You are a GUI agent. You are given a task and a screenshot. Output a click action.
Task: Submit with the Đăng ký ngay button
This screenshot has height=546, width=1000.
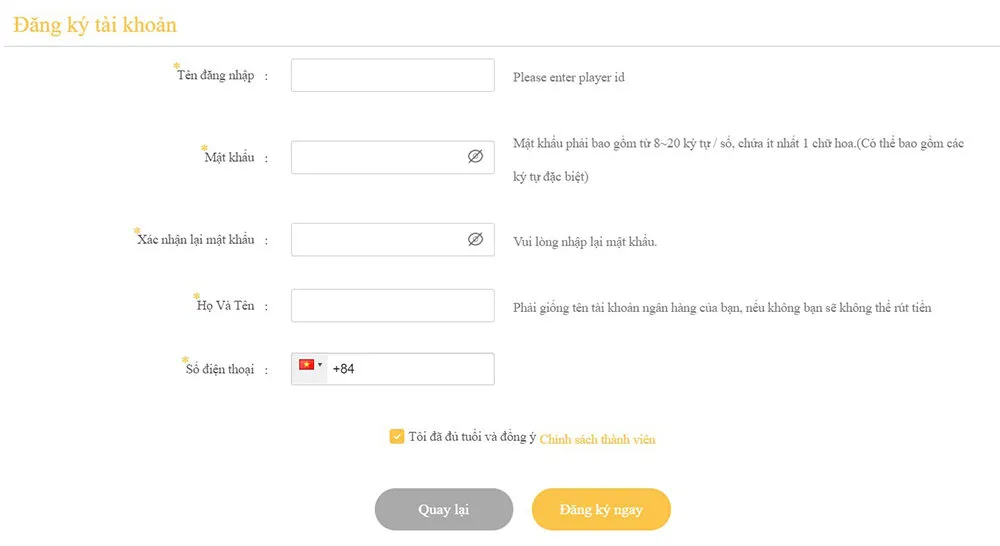(x=601, y=509)
